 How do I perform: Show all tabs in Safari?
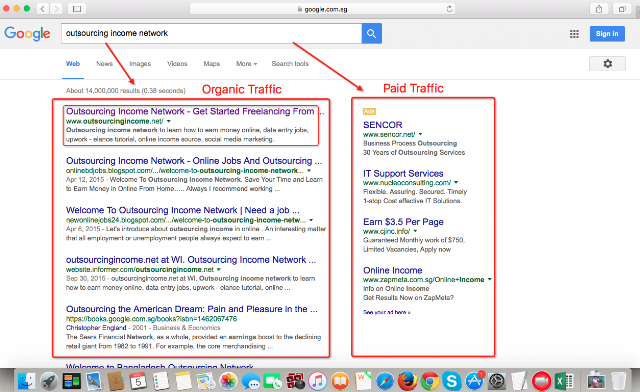tap(622, 9)
